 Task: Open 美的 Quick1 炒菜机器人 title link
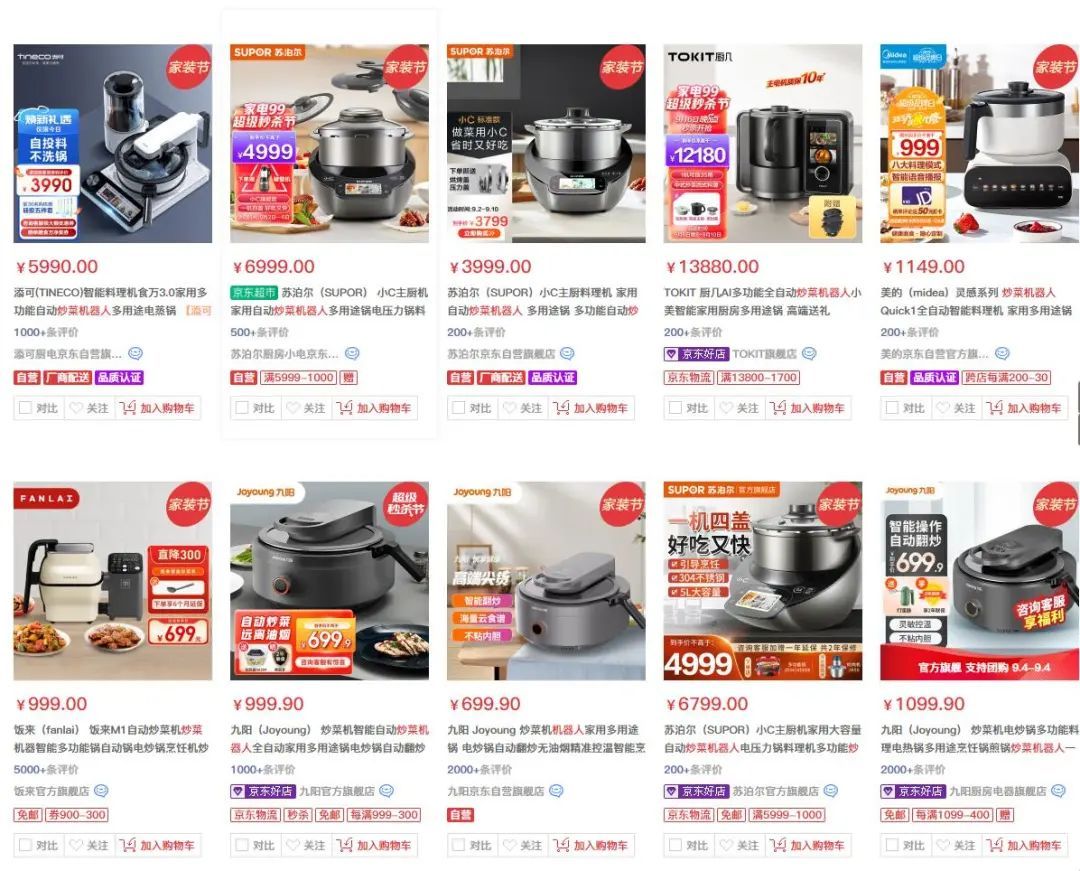pos(977,302)
